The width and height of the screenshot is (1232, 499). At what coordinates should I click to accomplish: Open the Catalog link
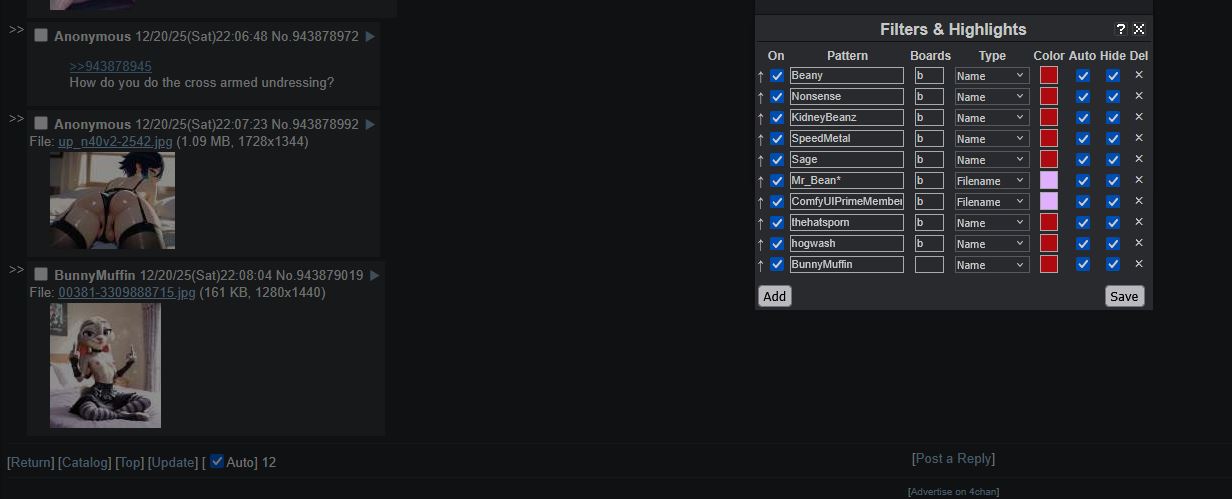tap(85, 463)
